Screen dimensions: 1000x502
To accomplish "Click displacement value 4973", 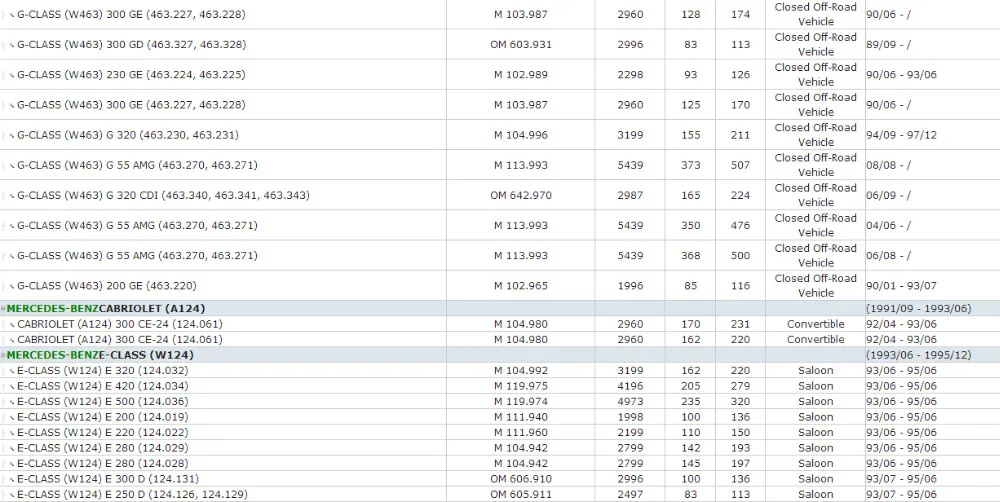I will tap(630, 401).
